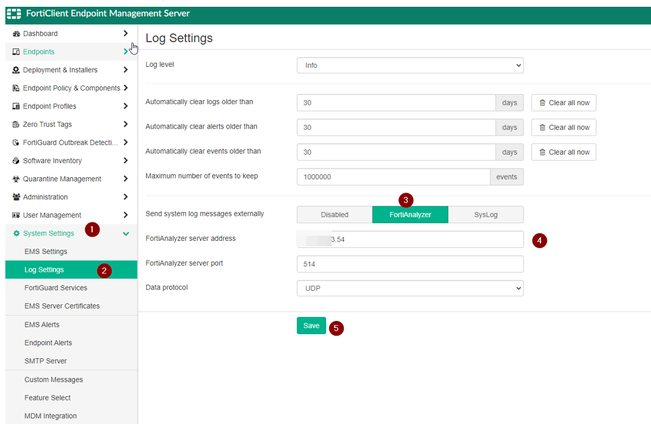This screenshot has width=651, height=424.
Task: Click the Endpoint Profiles icon
Action: click(x=16, y=106)
